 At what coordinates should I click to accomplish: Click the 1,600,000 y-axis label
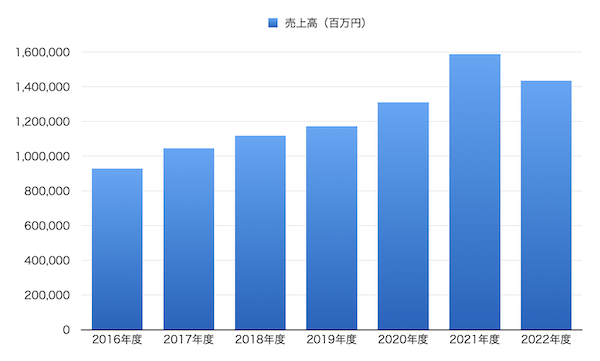(42, 52)
